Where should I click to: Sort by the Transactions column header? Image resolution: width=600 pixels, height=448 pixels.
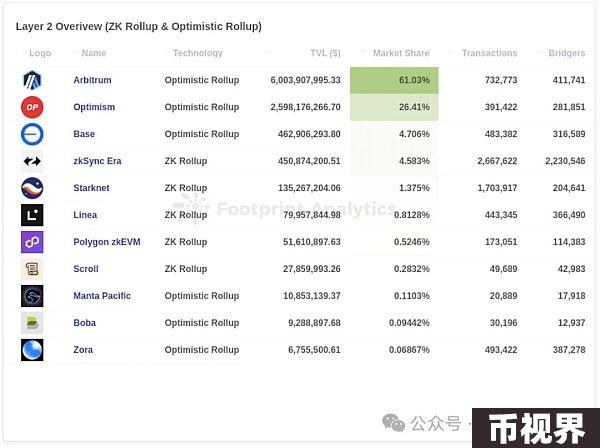tap(489, 53)
